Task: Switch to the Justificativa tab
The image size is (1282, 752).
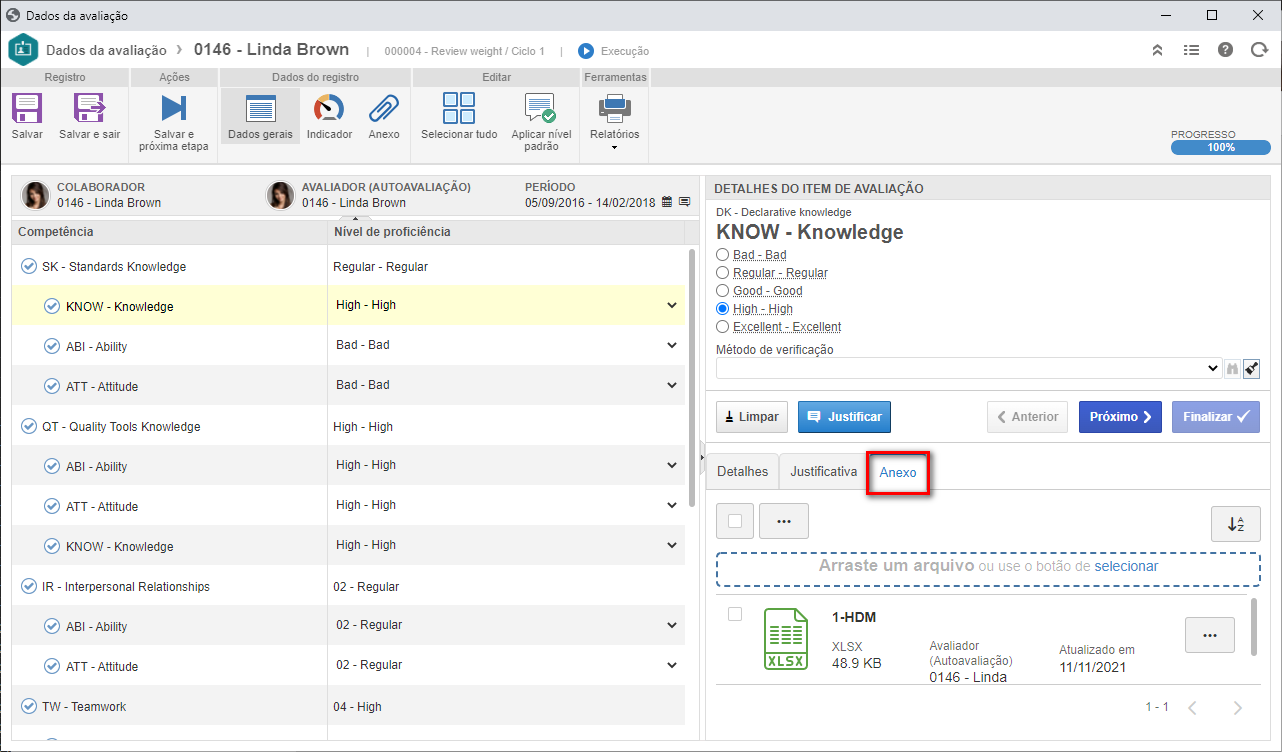Action: (824, 471)
